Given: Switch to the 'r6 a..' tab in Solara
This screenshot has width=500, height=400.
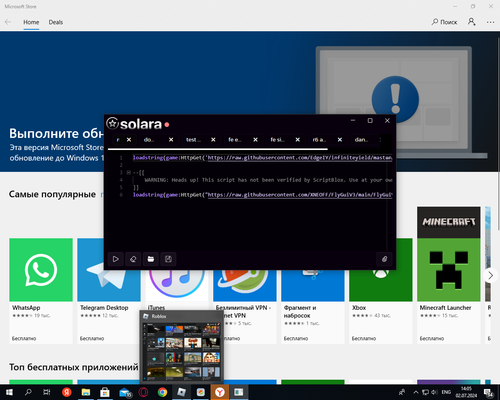Looking at the screenshot, I should coord(319,140).
